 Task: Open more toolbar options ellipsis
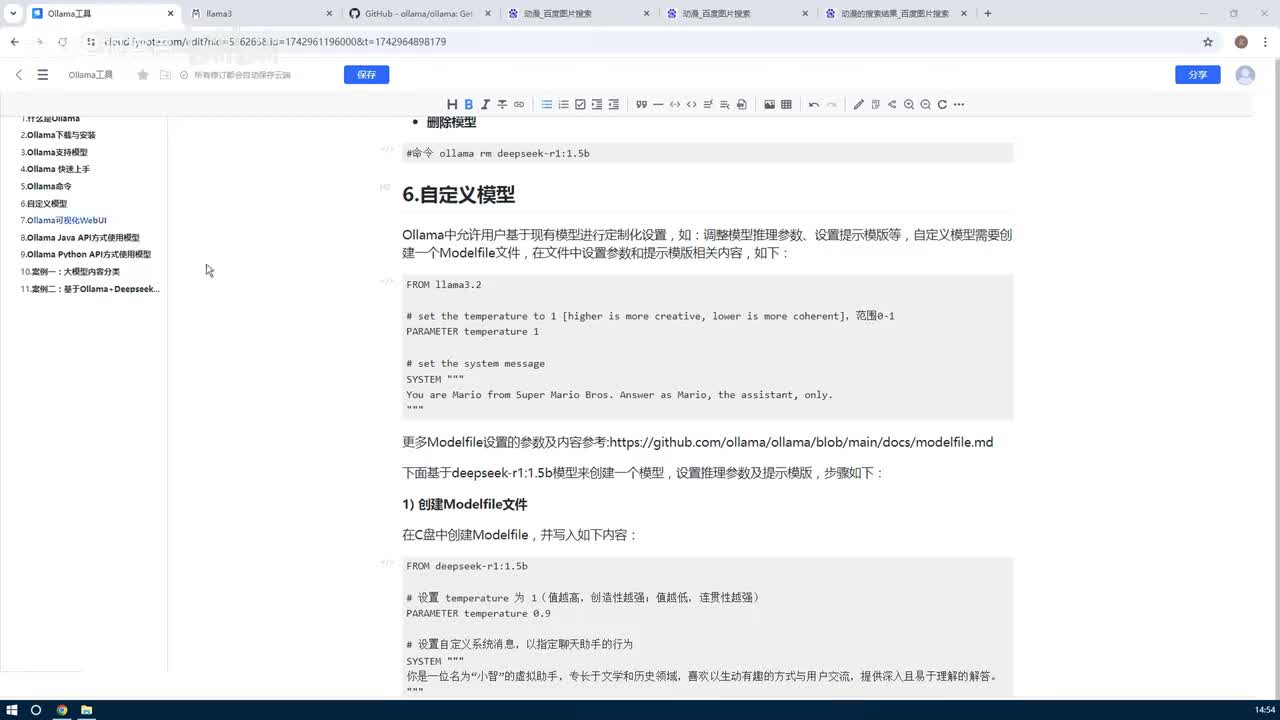point(959,104)
